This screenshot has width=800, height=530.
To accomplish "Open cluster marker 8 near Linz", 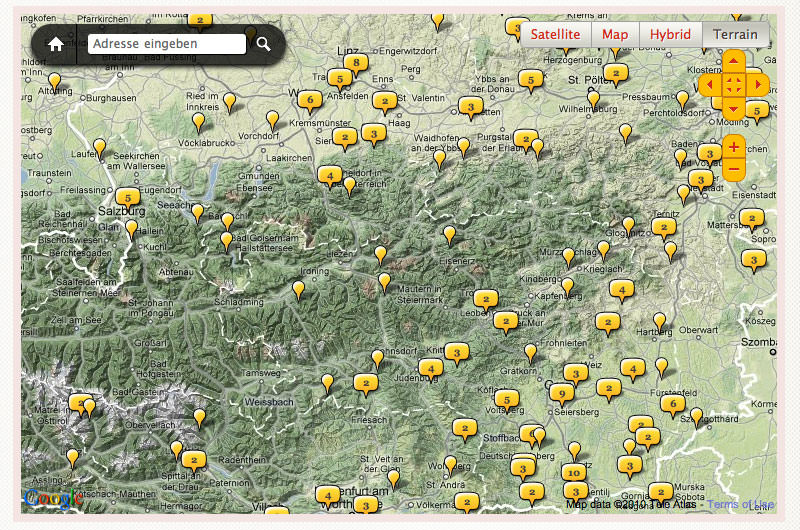I will (356, 63).
